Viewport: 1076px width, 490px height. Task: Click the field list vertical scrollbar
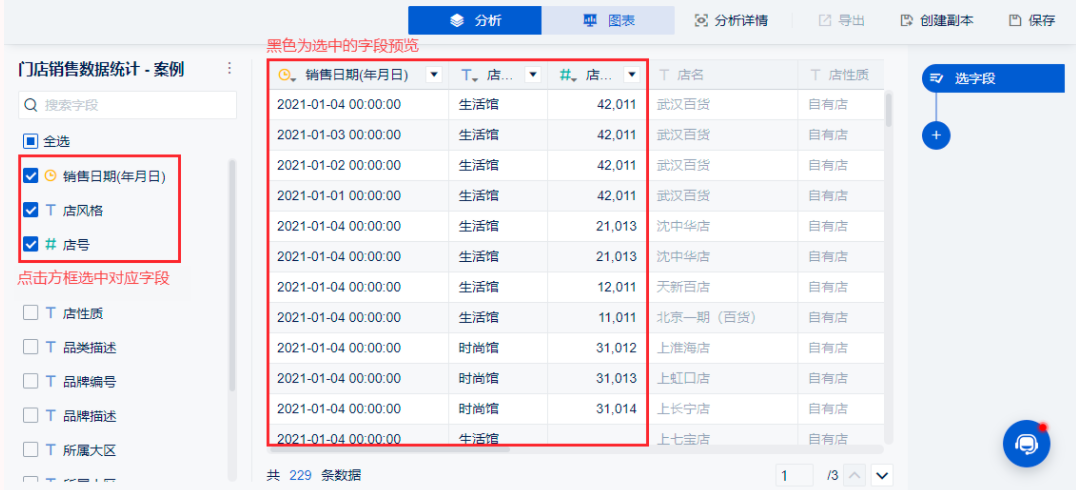[x=232, y=275]
